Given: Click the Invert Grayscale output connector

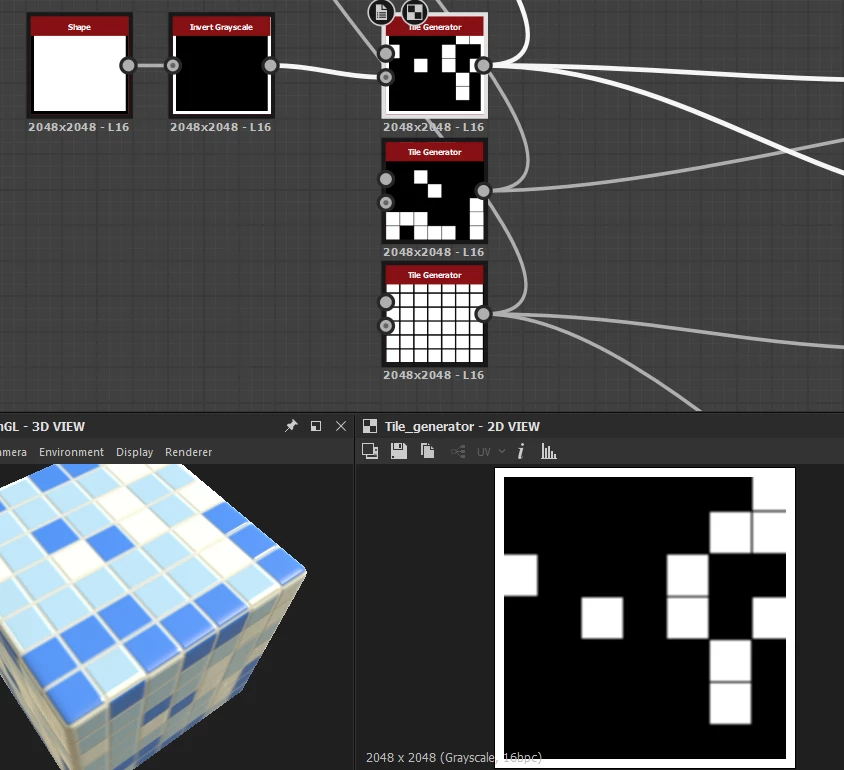Looking at the screenshot, I should (x=270, y=65).
